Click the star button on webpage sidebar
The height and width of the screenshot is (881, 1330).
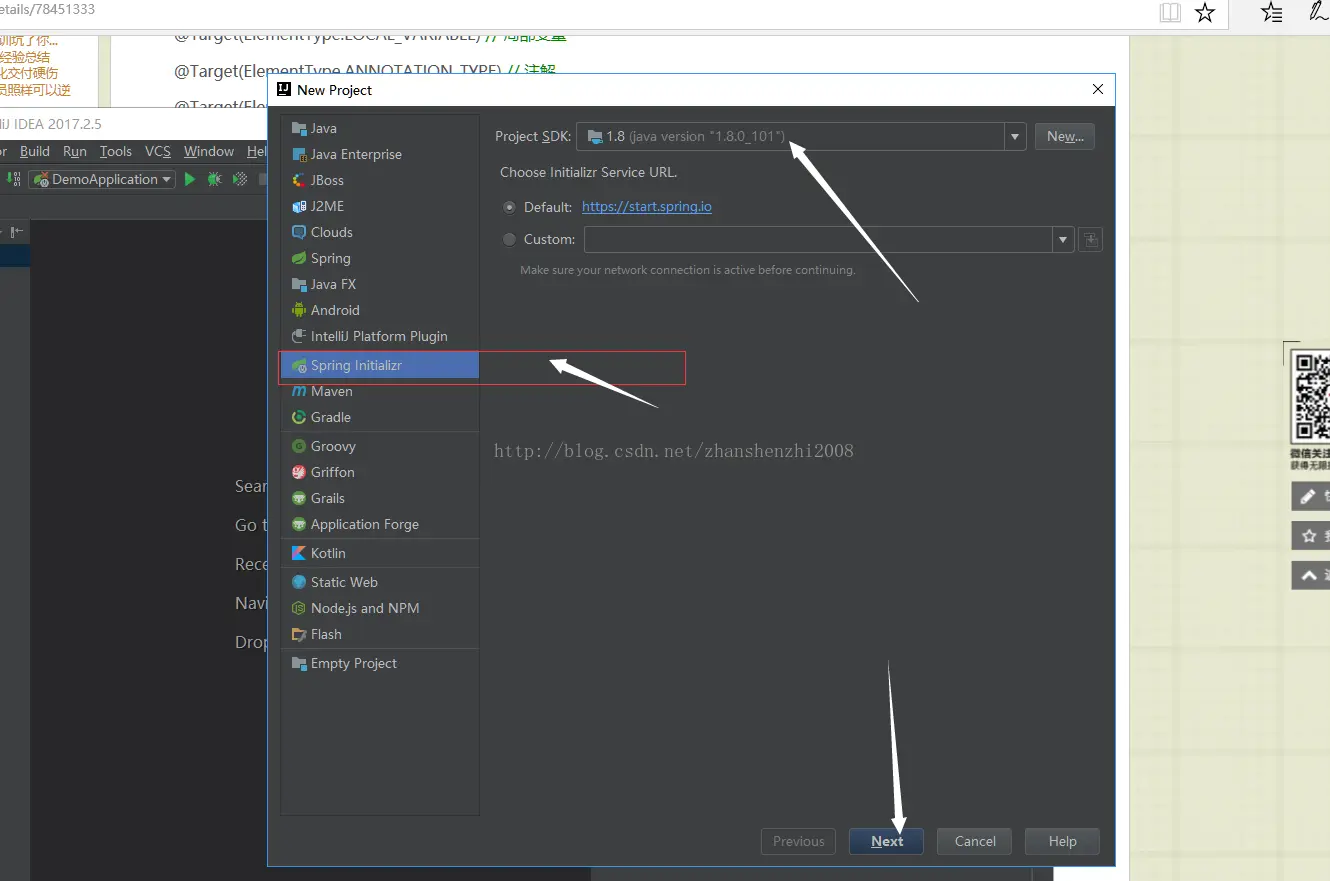(x=1310, y=536)
